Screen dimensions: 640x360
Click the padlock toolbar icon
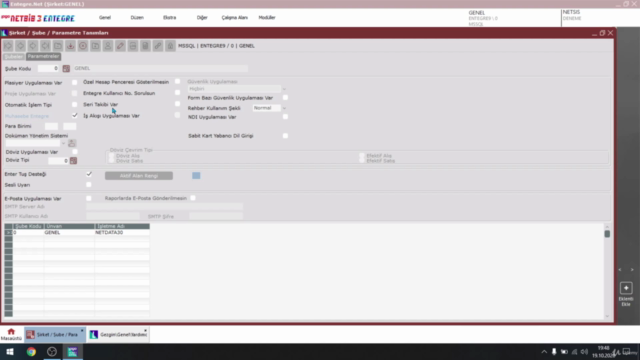click(x=170, y=46)
